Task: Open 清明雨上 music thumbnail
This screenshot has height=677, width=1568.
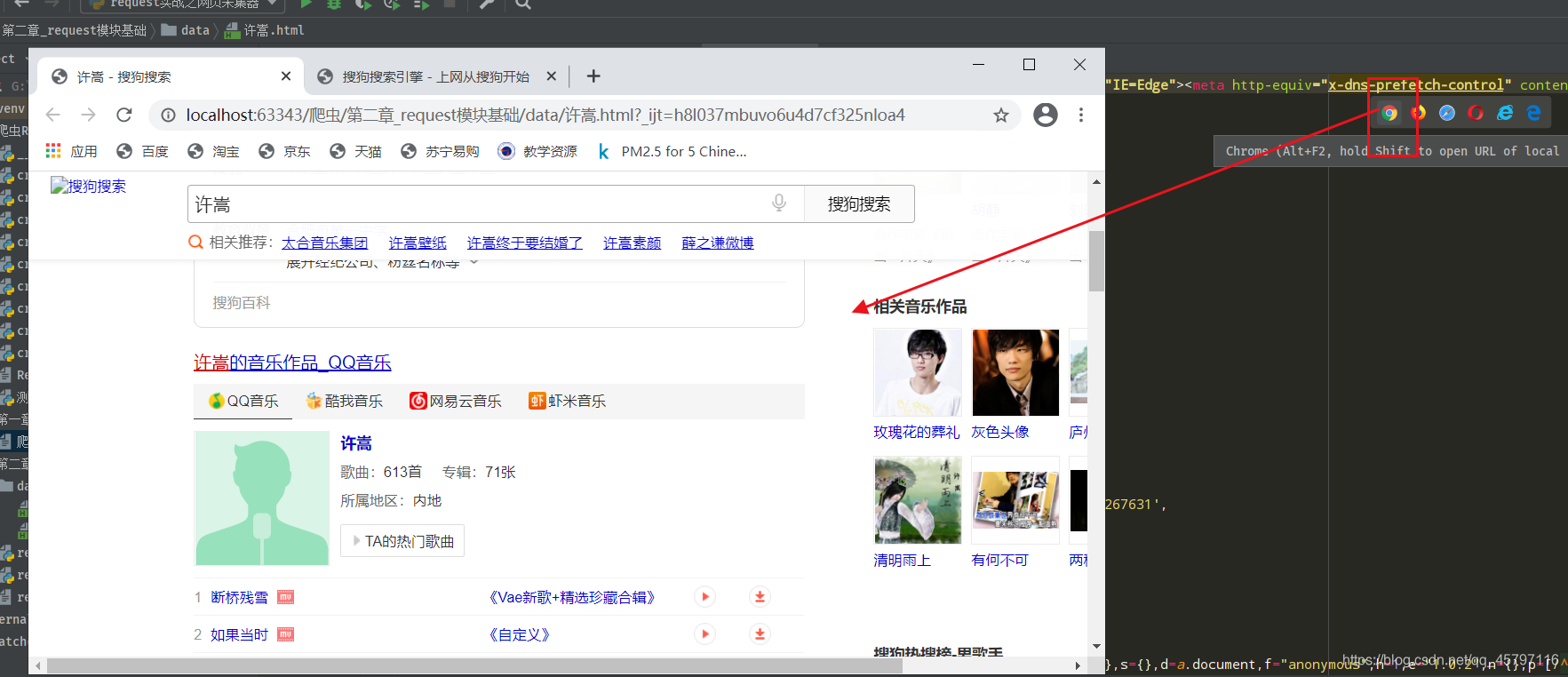Action: 918,500
